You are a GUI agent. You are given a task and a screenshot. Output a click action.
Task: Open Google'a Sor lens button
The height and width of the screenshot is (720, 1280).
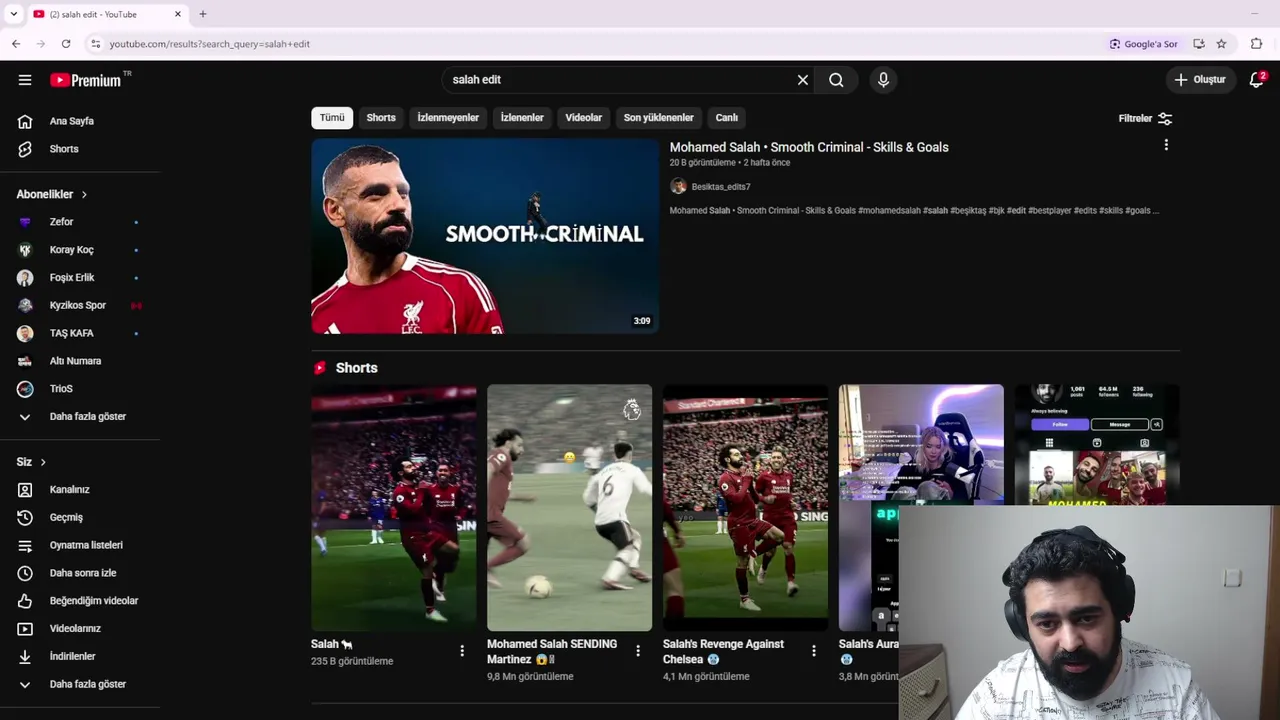click(x=1144, y=44)
